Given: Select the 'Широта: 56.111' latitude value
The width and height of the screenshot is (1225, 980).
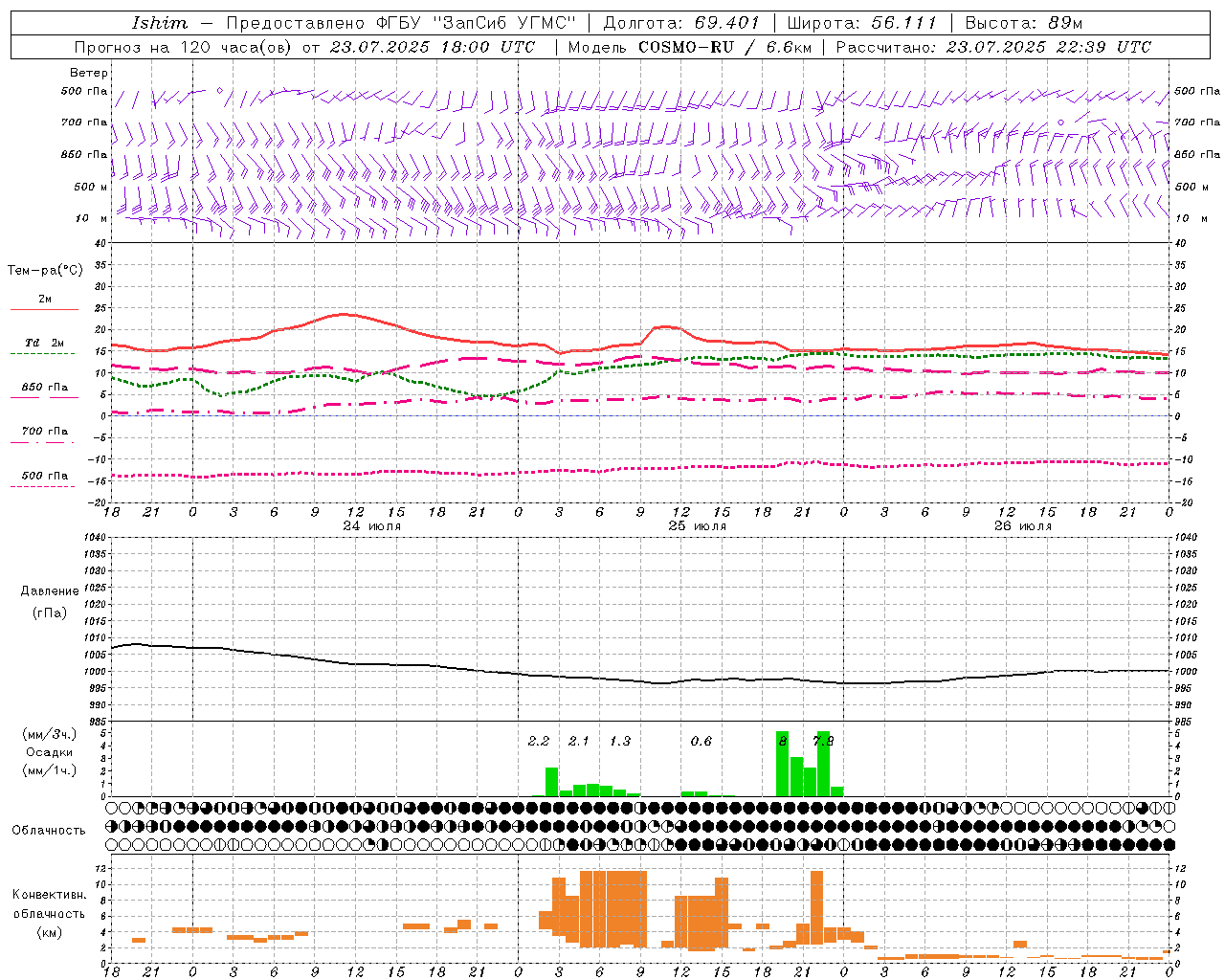Looking at the screenshot, I should point(861,23).
